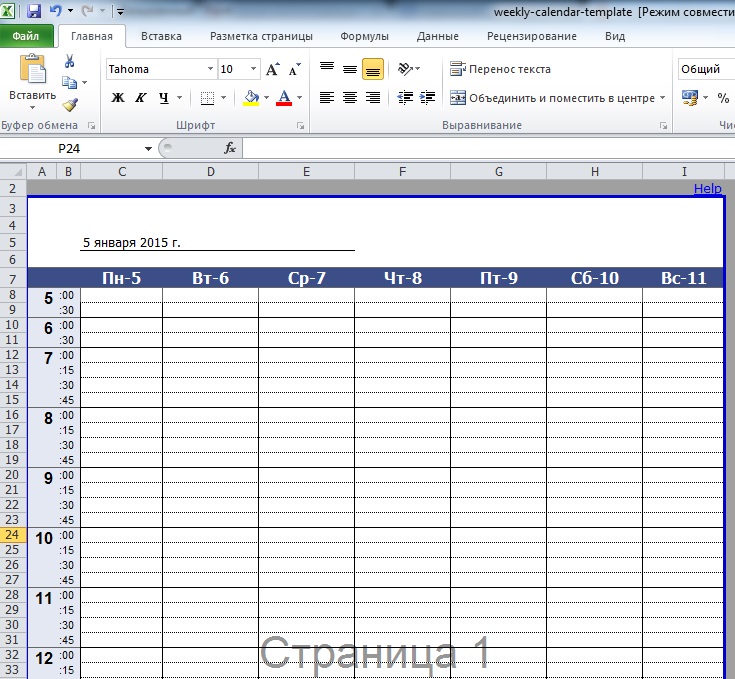
Task: Toggle Italic formatting (К)
Action: 140,98
